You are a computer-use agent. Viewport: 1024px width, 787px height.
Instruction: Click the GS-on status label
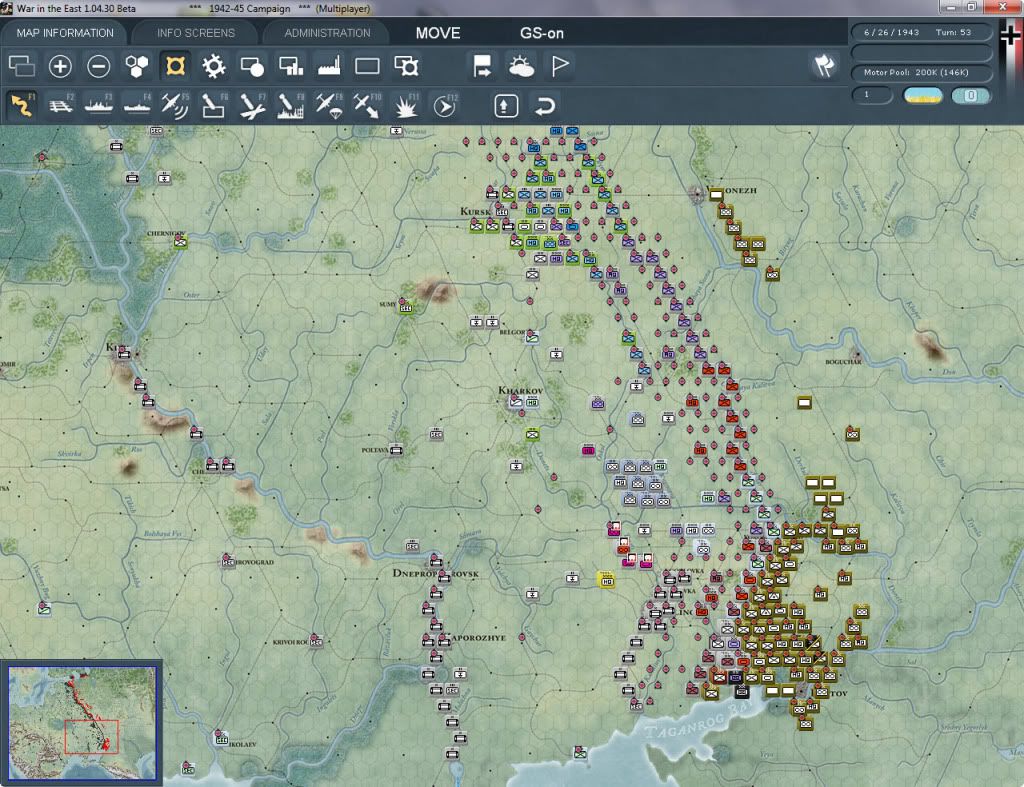542,33
